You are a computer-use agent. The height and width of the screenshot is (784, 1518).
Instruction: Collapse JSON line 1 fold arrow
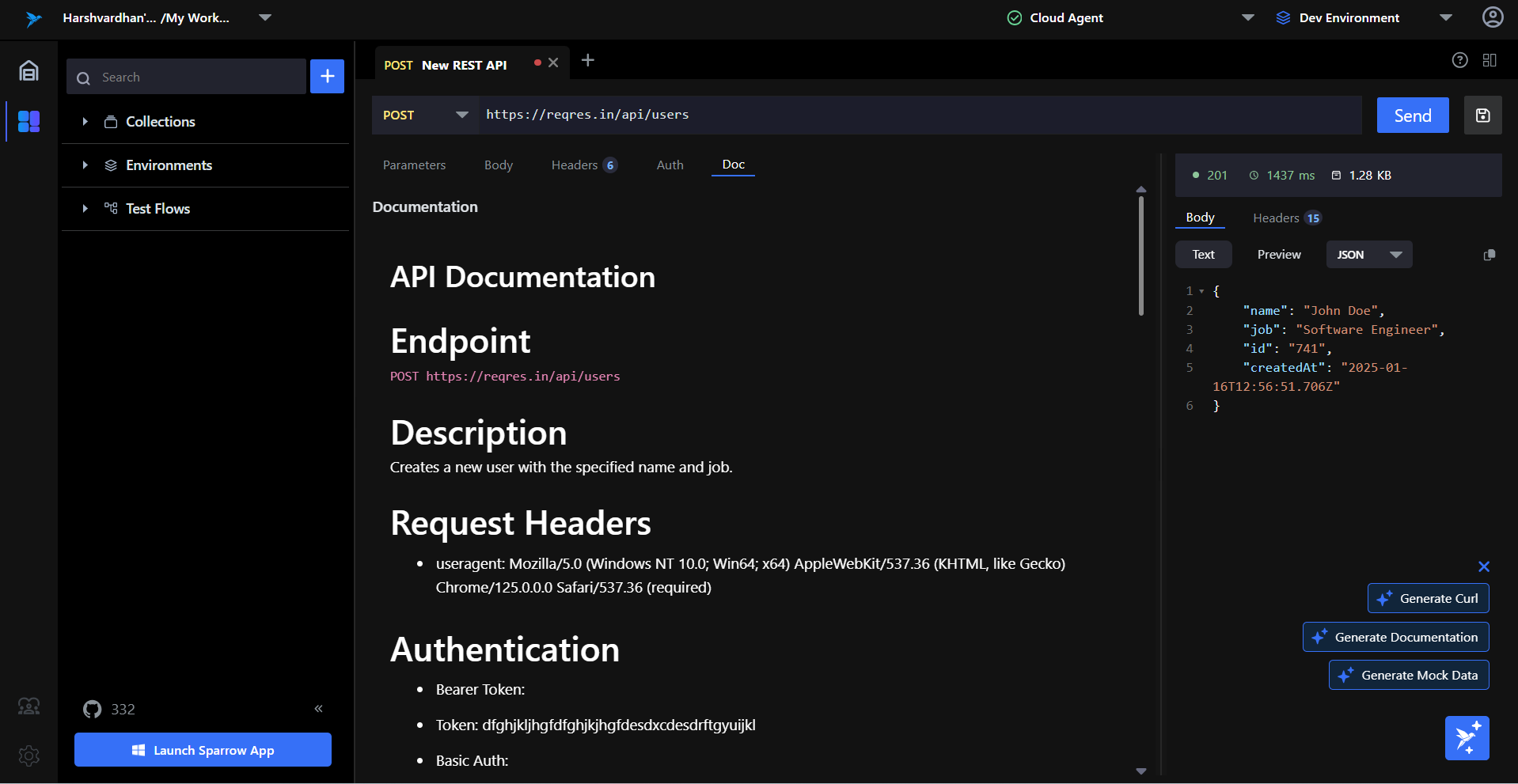coord(1201,291)
